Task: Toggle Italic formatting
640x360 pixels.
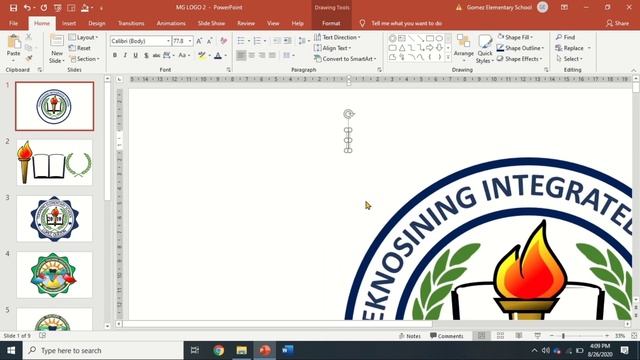Action: tap(125, 55)
